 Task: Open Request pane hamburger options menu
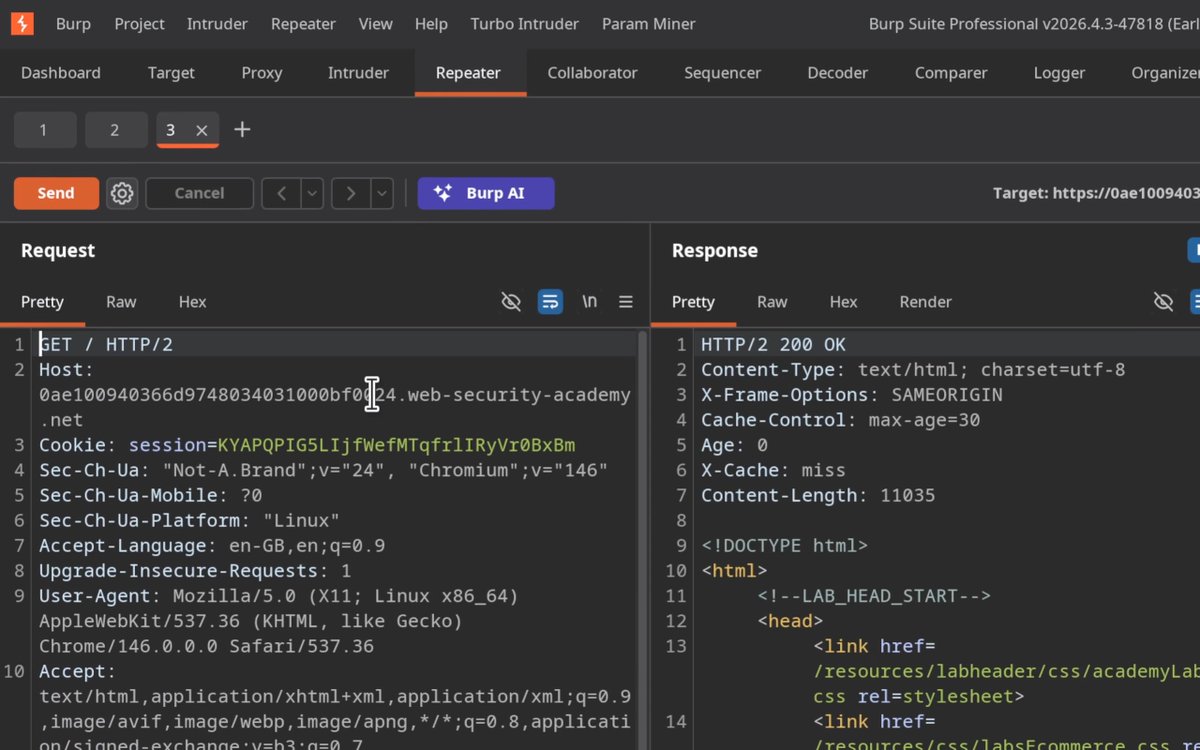626,302
